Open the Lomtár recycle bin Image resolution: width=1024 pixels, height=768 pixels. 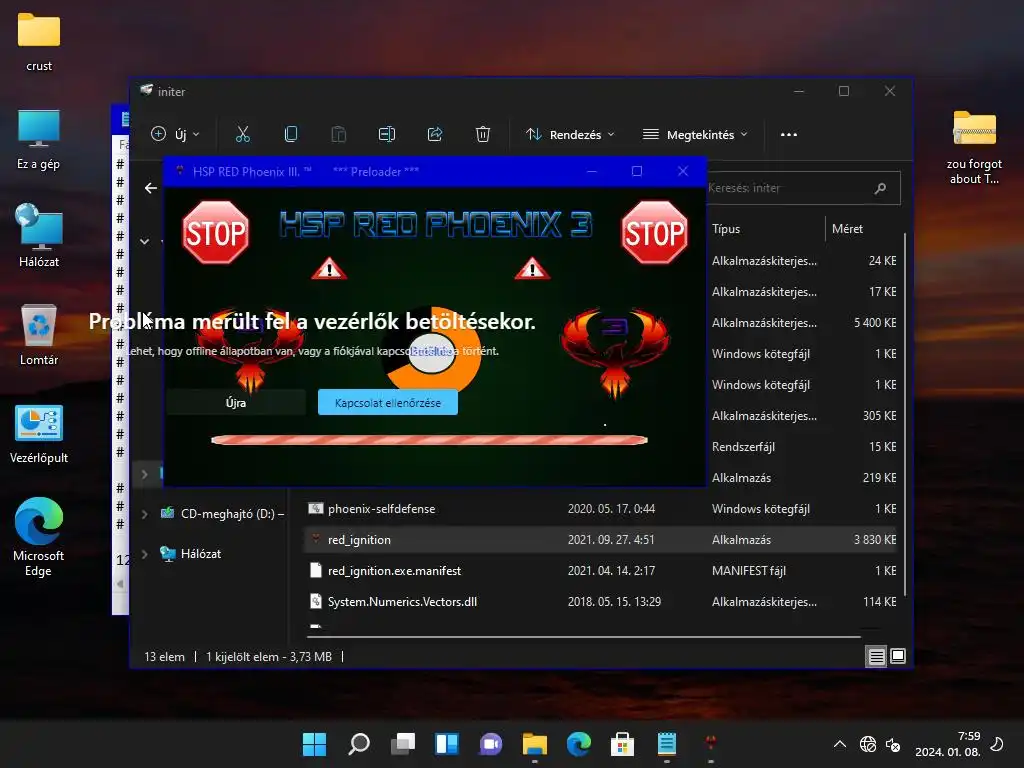coord(39,334)
